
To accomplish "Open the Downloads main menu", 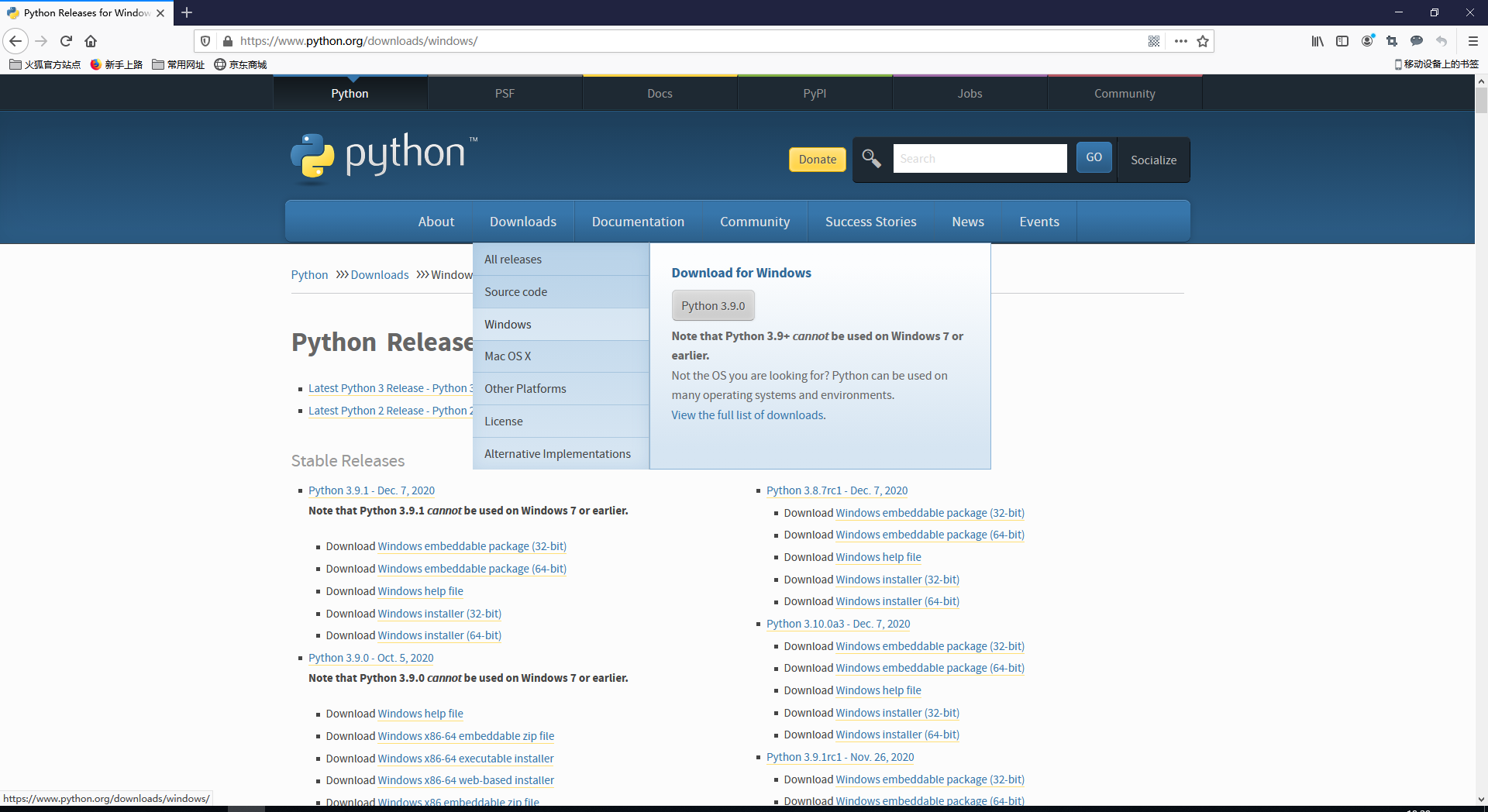I will pyautogui.click(x=523, y=222).
